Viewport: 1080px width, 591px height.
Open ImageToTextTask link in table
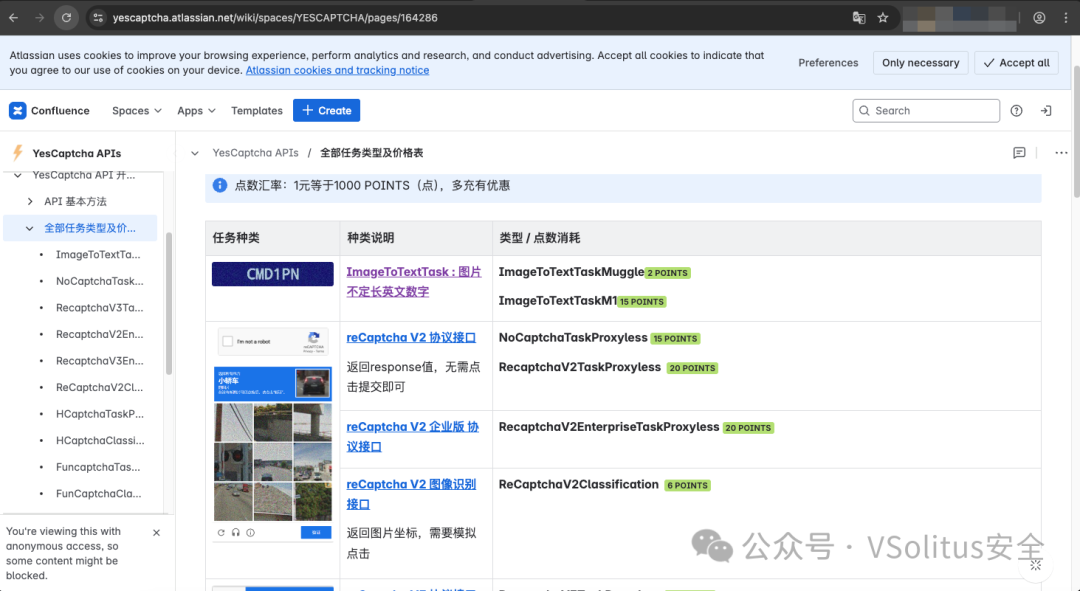tap(414, 282)
